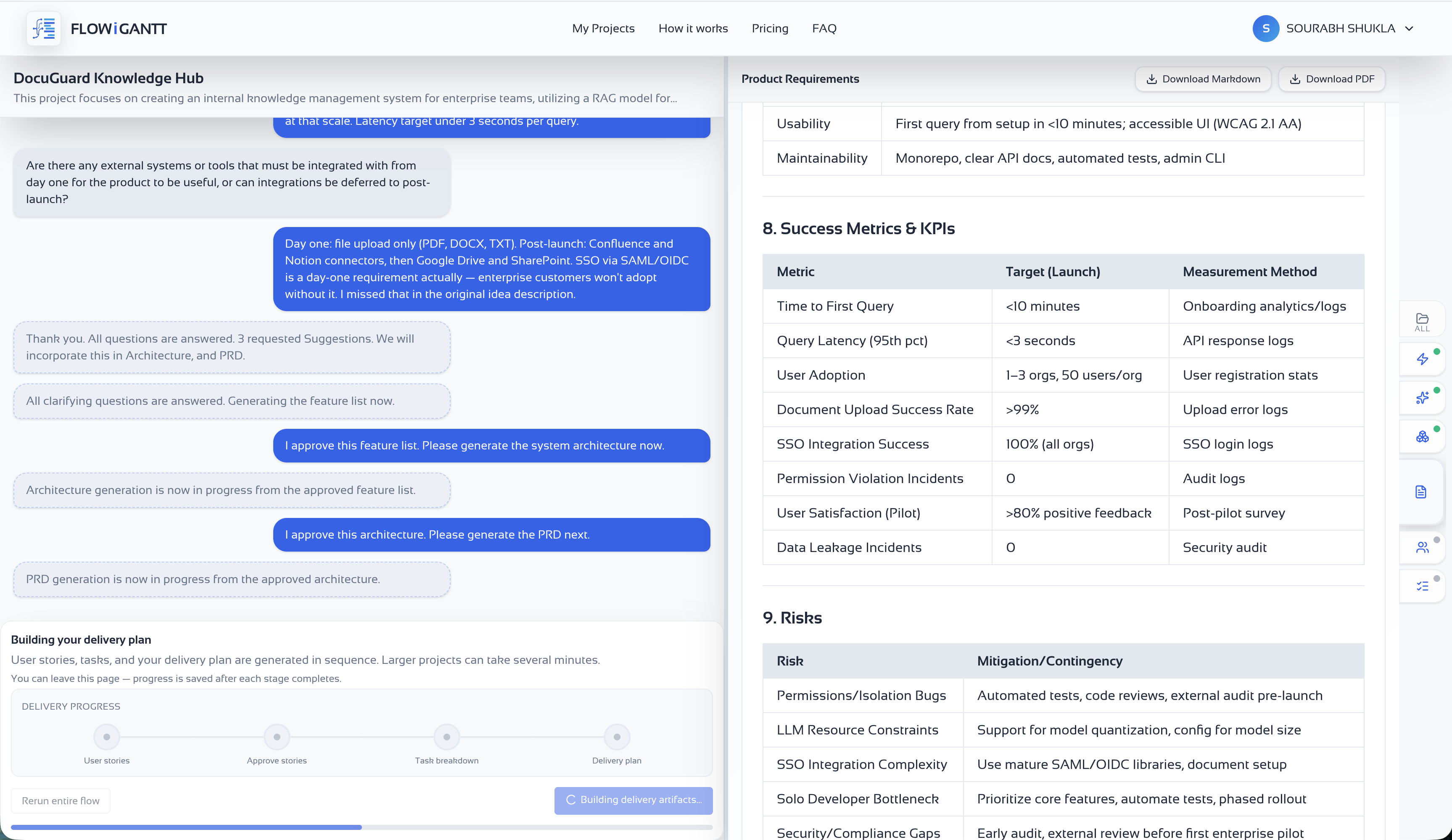Click the 'Maintainability' row label
The height and width of the screenshot is (840, 1452).
(822, 158)
